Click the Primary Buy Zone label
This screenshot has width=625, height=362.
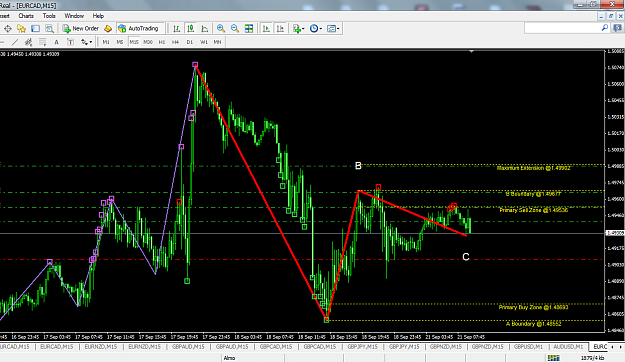[533, 307]
